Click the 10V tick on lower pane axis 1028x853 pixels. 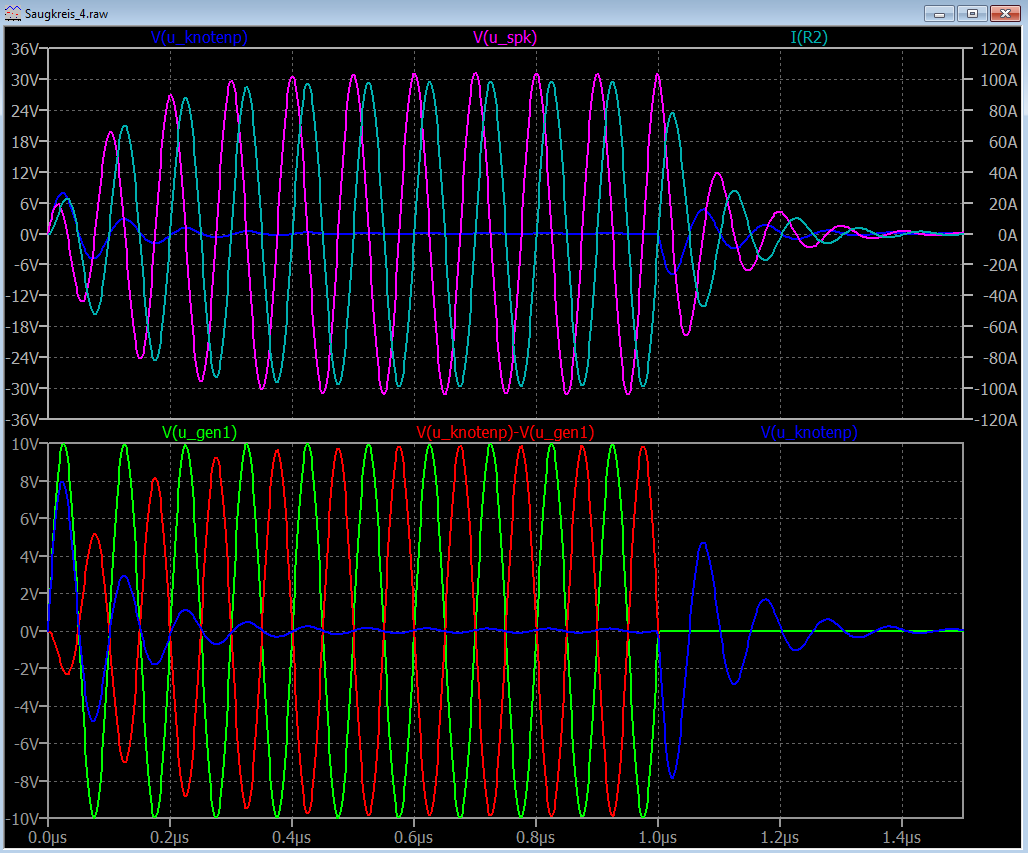(x=25, y=443)
